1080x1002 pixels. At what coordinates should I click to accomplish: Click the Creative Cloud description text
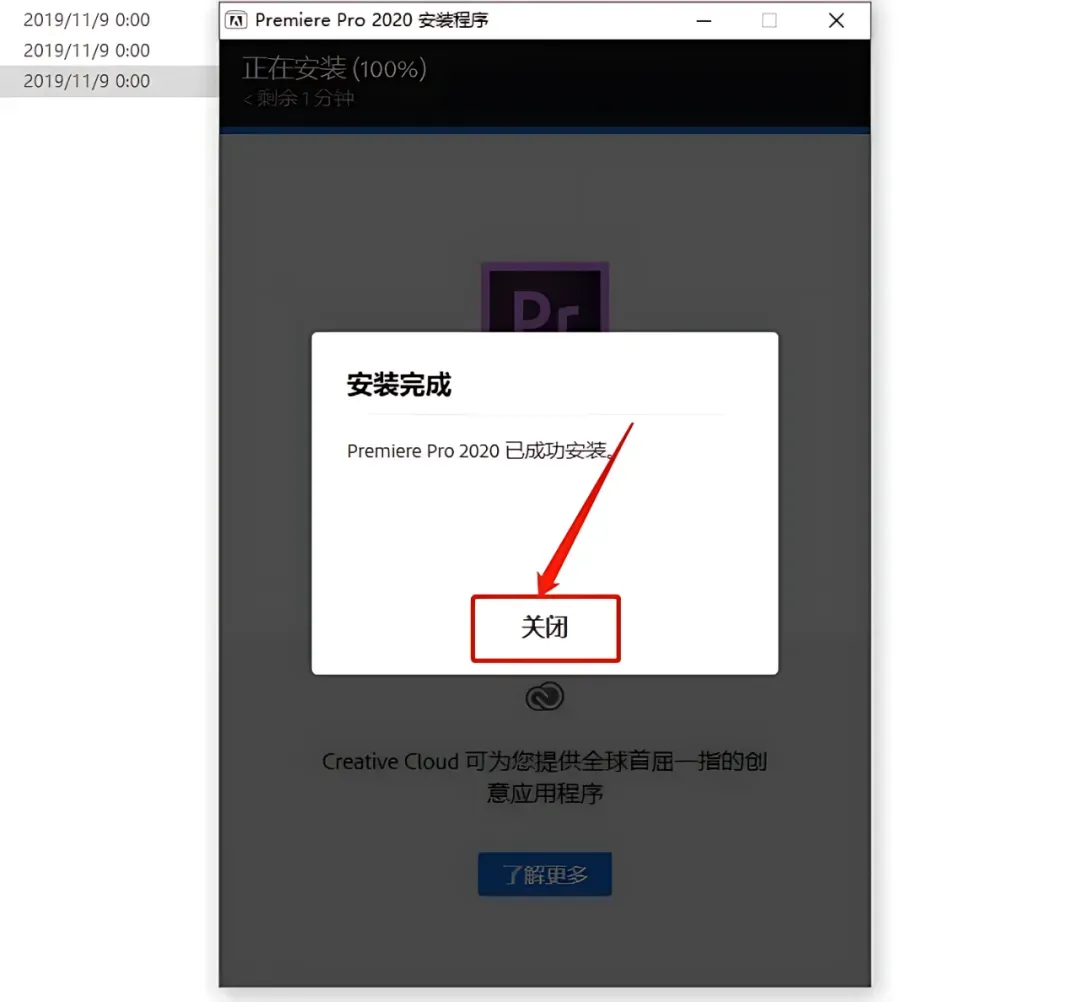[545, 777]
